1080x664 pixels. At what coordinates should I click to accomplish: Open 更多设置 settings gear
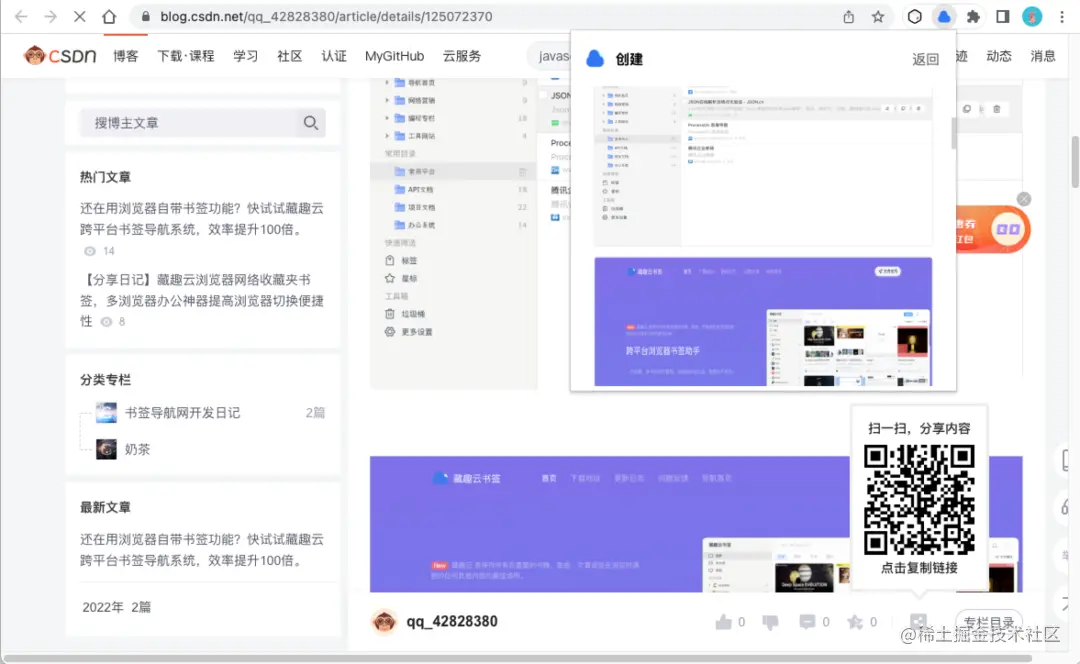coord(388,331)
